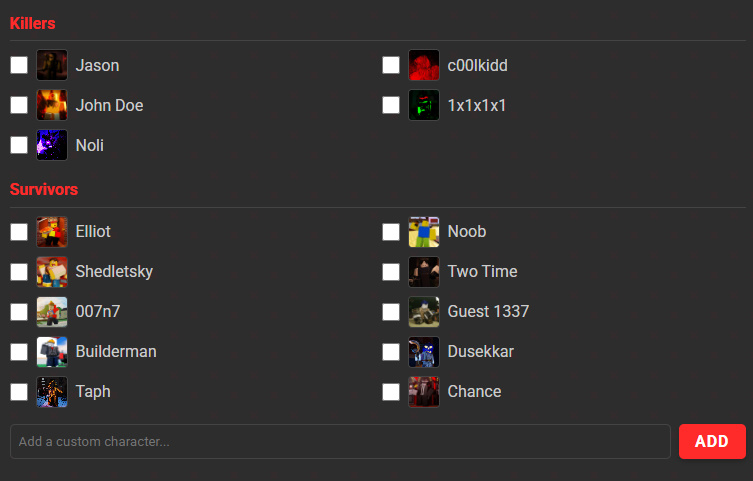Click the Noob yellow character icon

tap(424, 232)
